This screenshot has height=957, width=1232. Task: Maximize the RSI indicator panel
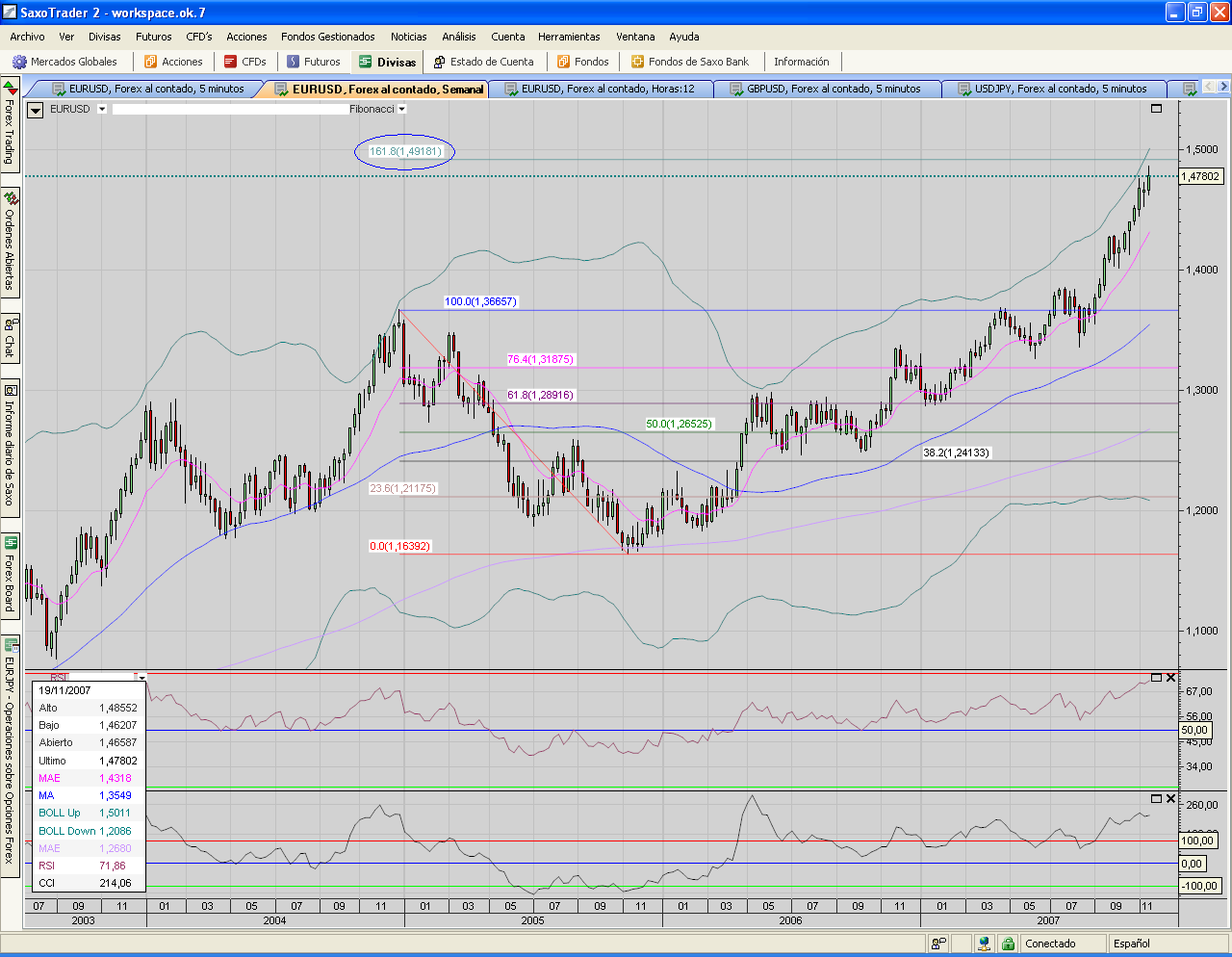tap(1156, 678)
